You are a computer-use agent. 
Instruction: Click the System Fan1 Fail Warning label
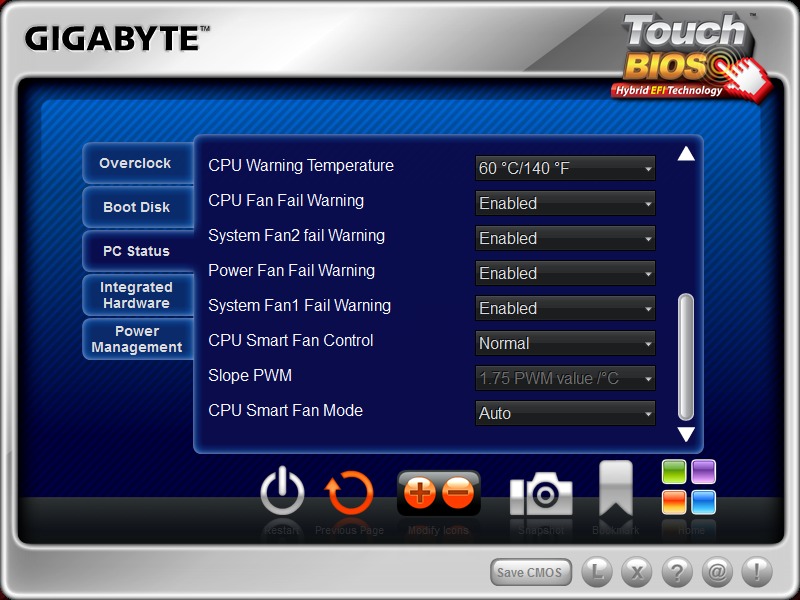pyautogui.click(x=299, y=306)
